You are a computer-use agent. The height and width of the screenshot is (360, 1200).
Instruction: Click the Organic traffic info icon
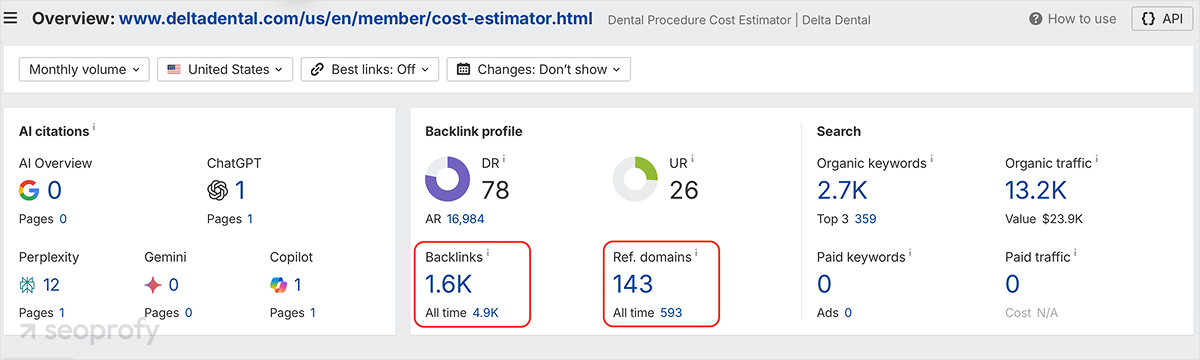coord(1097,159)
